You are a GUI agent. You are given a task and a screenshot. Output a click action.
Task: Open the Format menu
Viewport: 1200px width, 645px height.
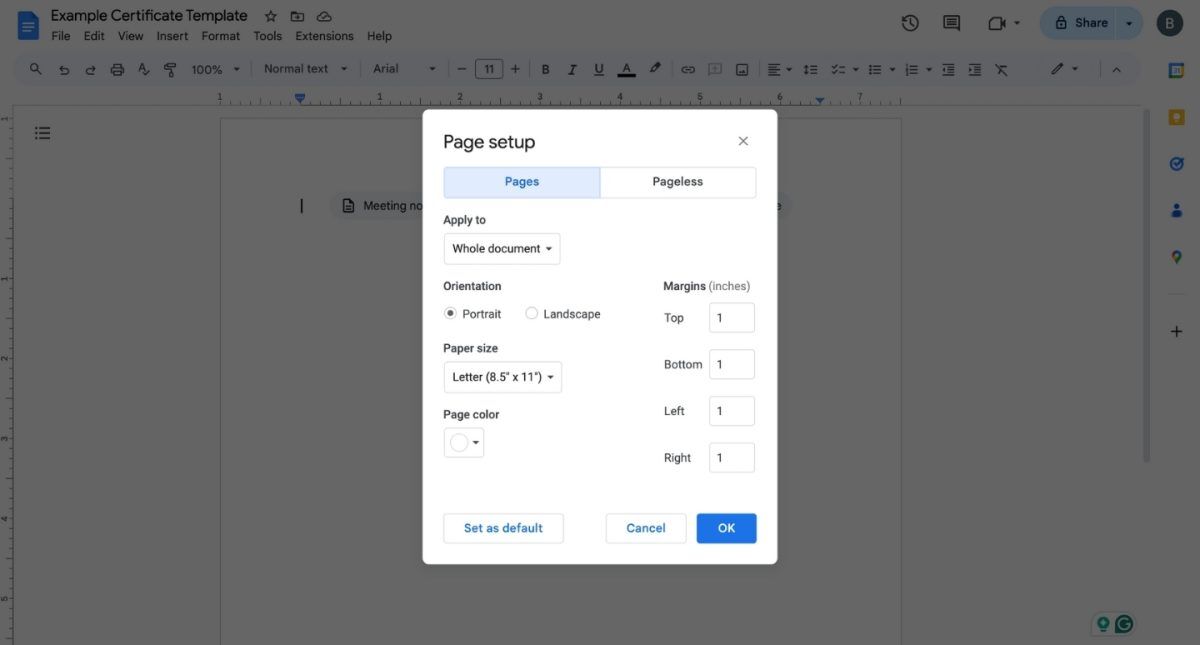click(220, 35)
